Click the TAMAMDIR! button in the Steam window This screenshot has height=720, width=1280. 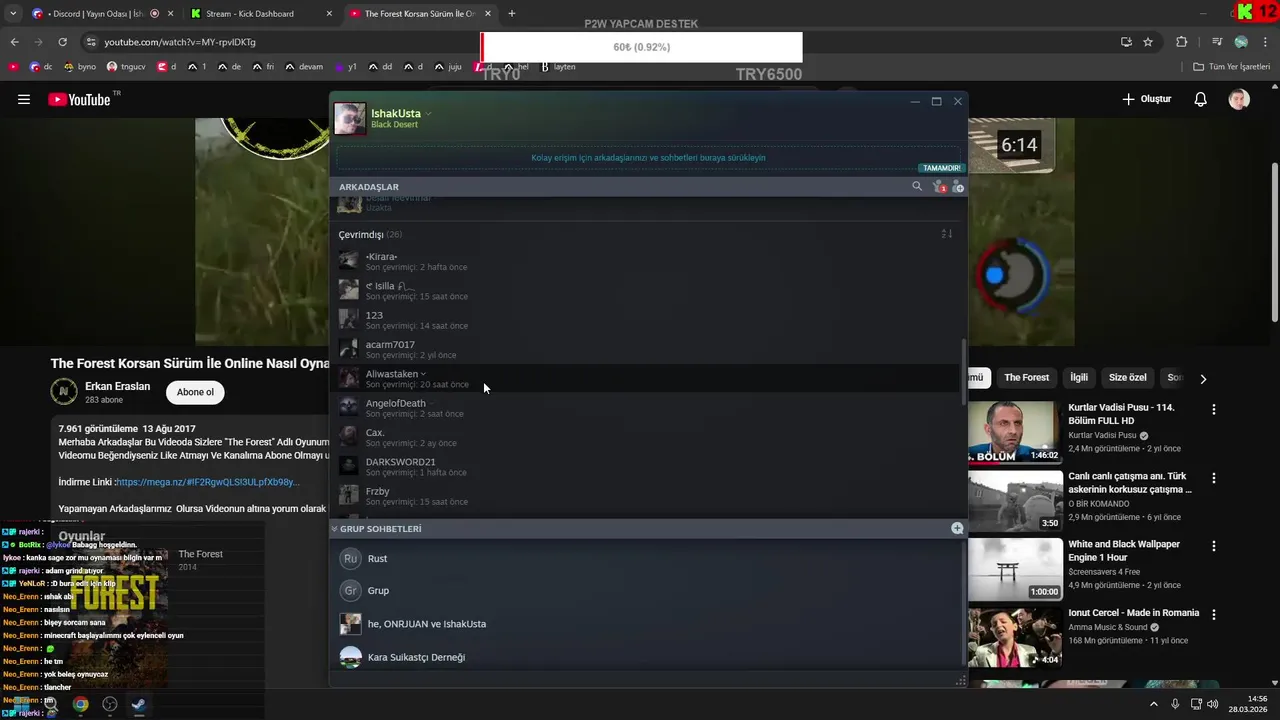pyautogui.click(x=941, y=168)
